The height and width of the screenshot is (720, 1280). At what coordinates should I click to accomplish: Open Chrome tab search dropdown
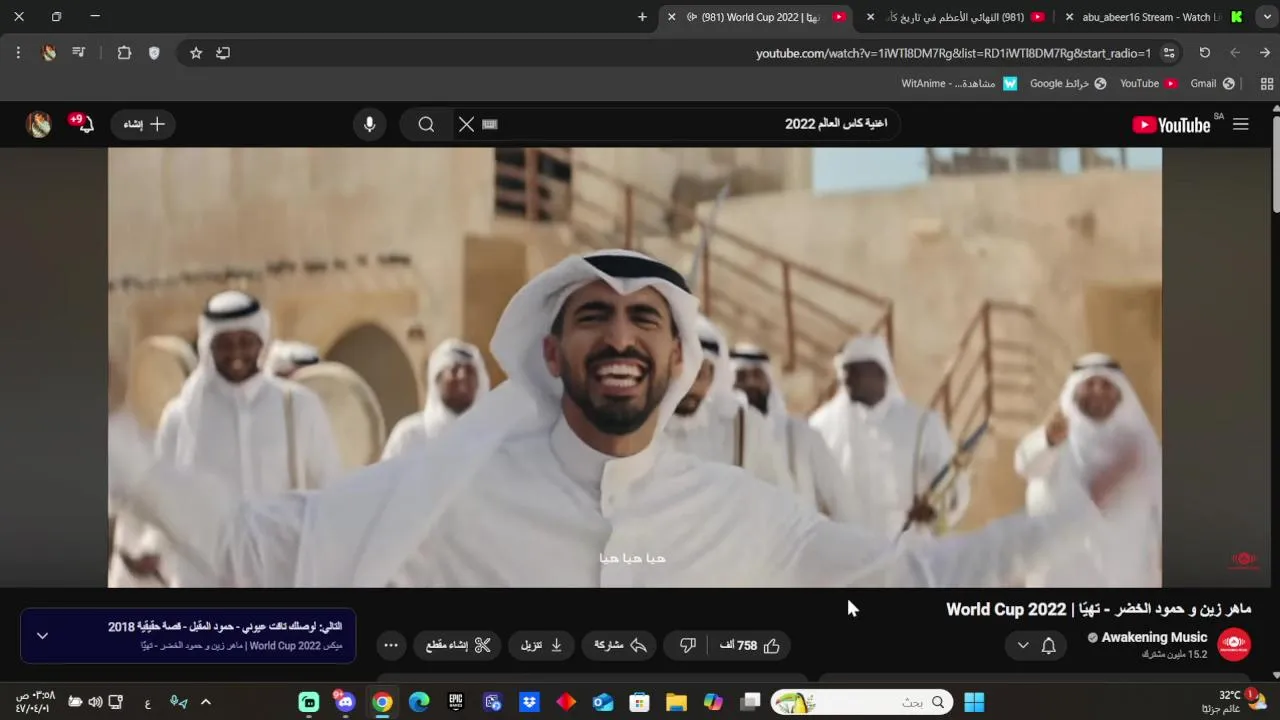point(1267,17)
